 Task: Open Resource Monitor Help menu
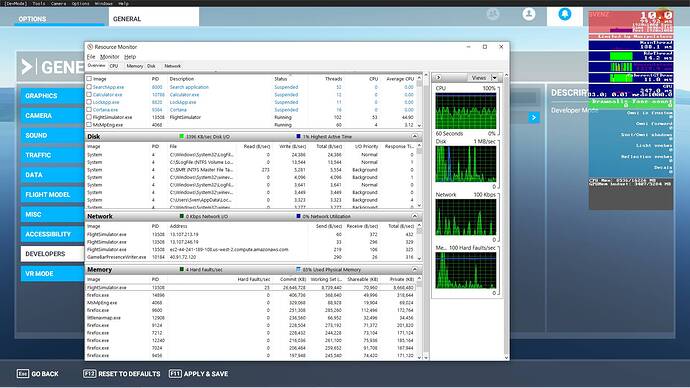click(130, 57)
